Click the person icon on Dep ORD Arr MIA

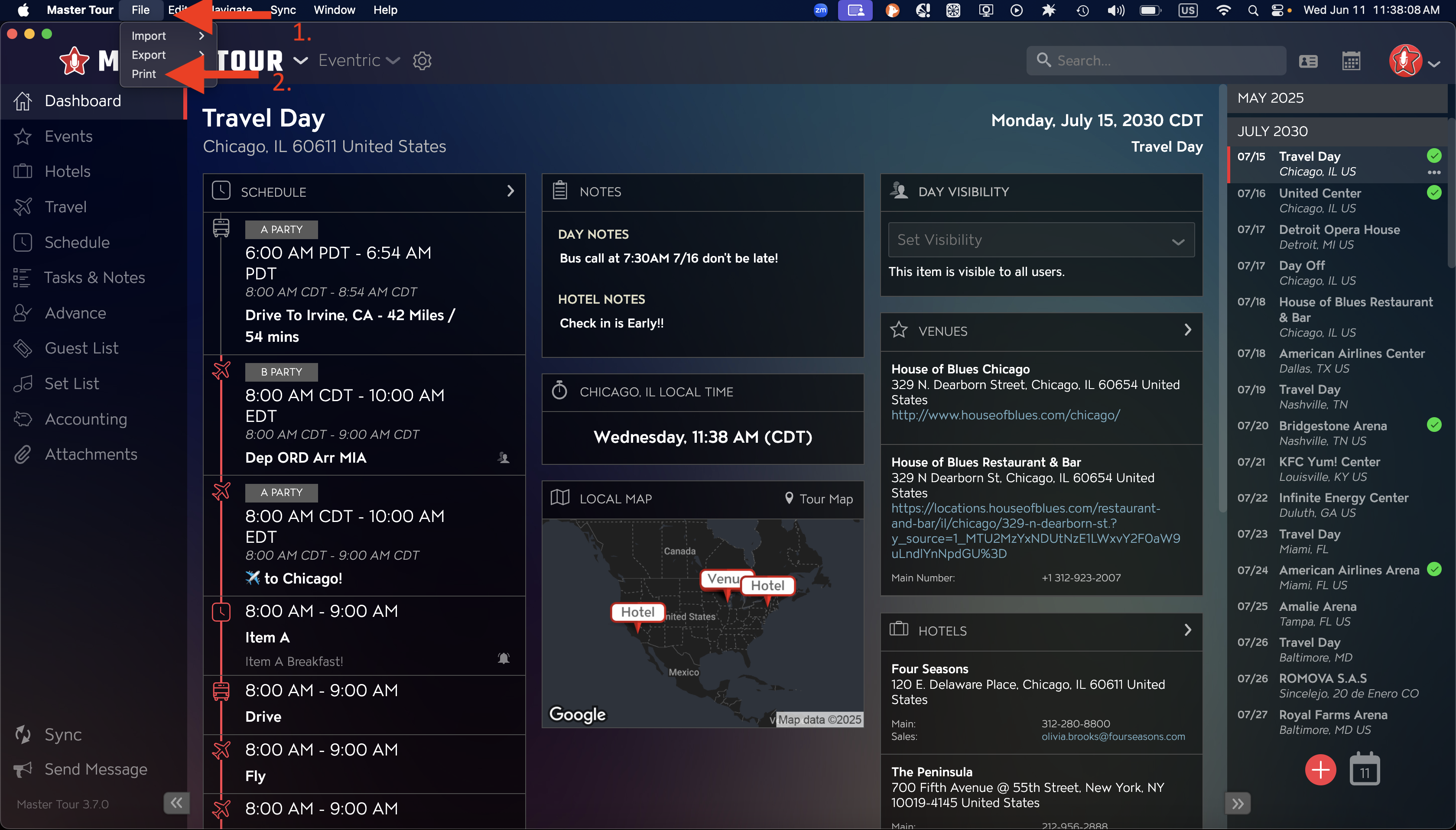point(504,458)
